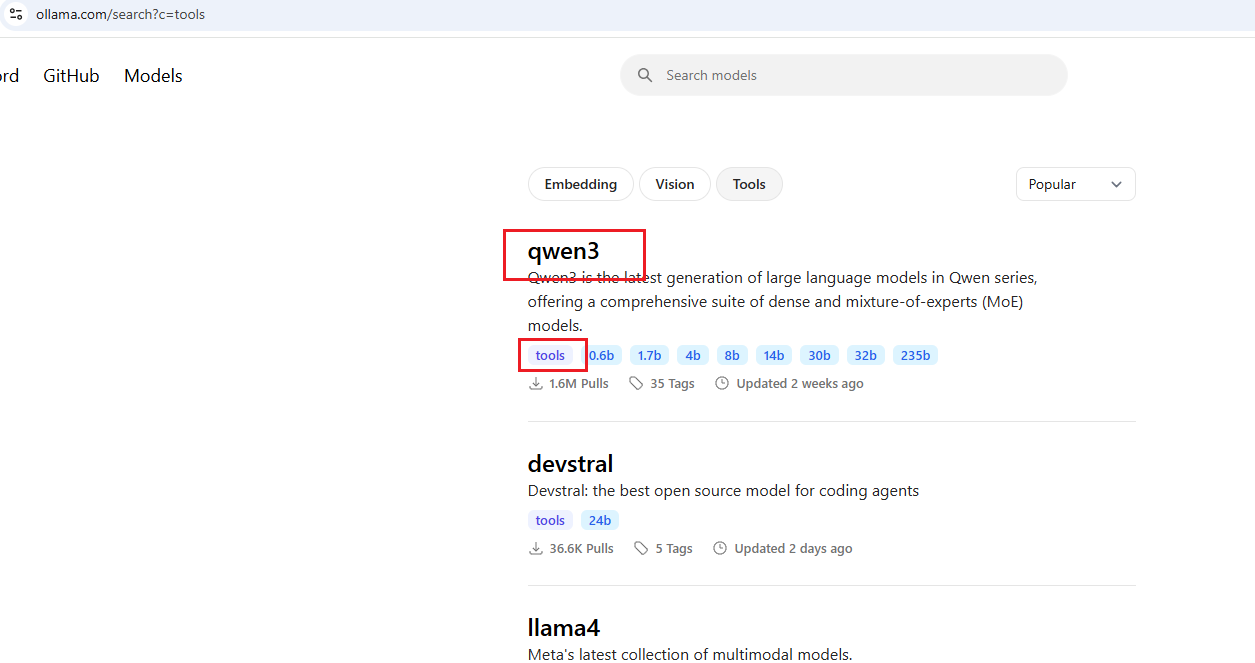Click the "Updated 2 weeks ago" text
Image resolution: width=1255 pixels, height=663 pixels.
point(800,384)
